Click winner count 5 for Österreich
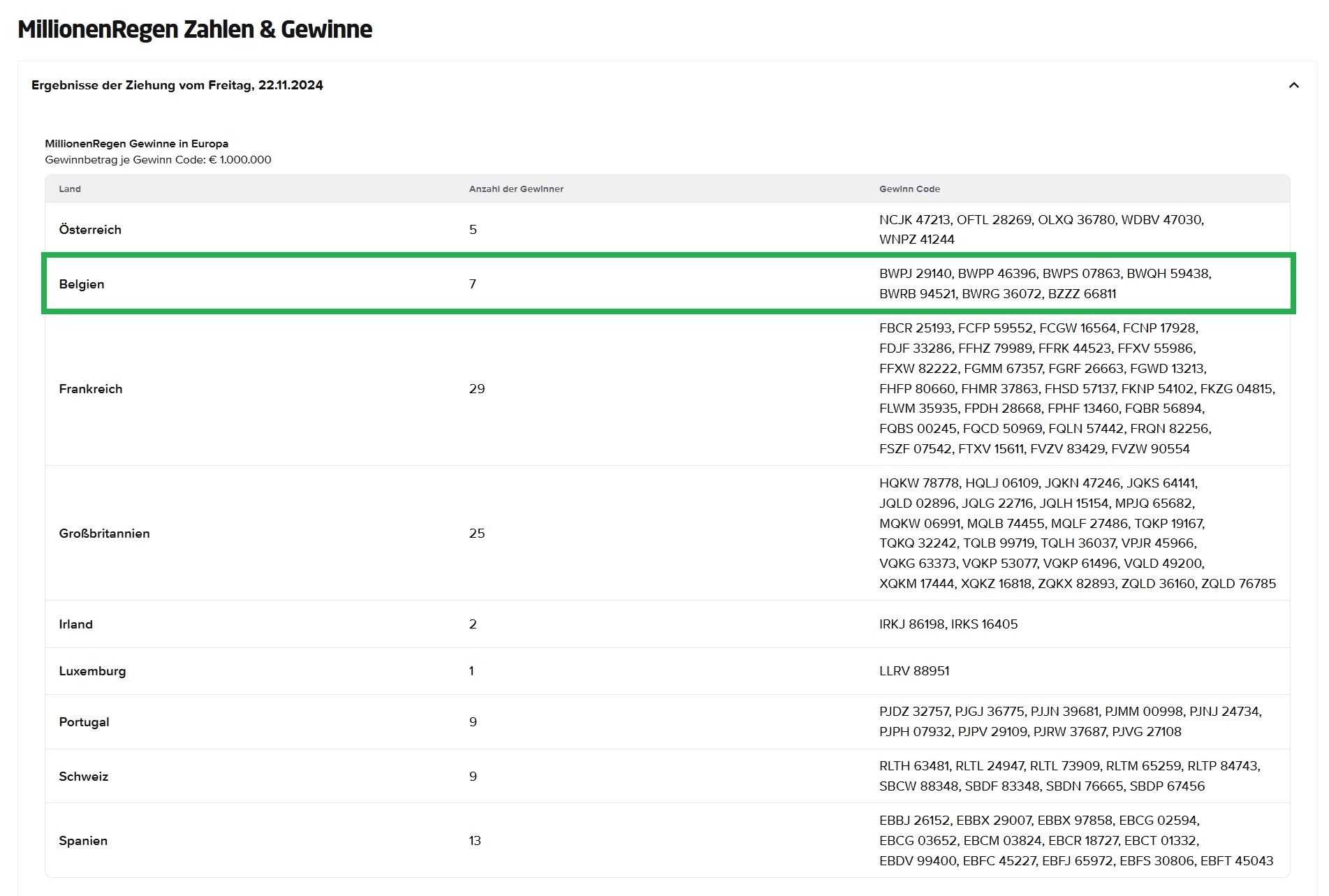1329x896 pixels. click(x=473, y=230)
